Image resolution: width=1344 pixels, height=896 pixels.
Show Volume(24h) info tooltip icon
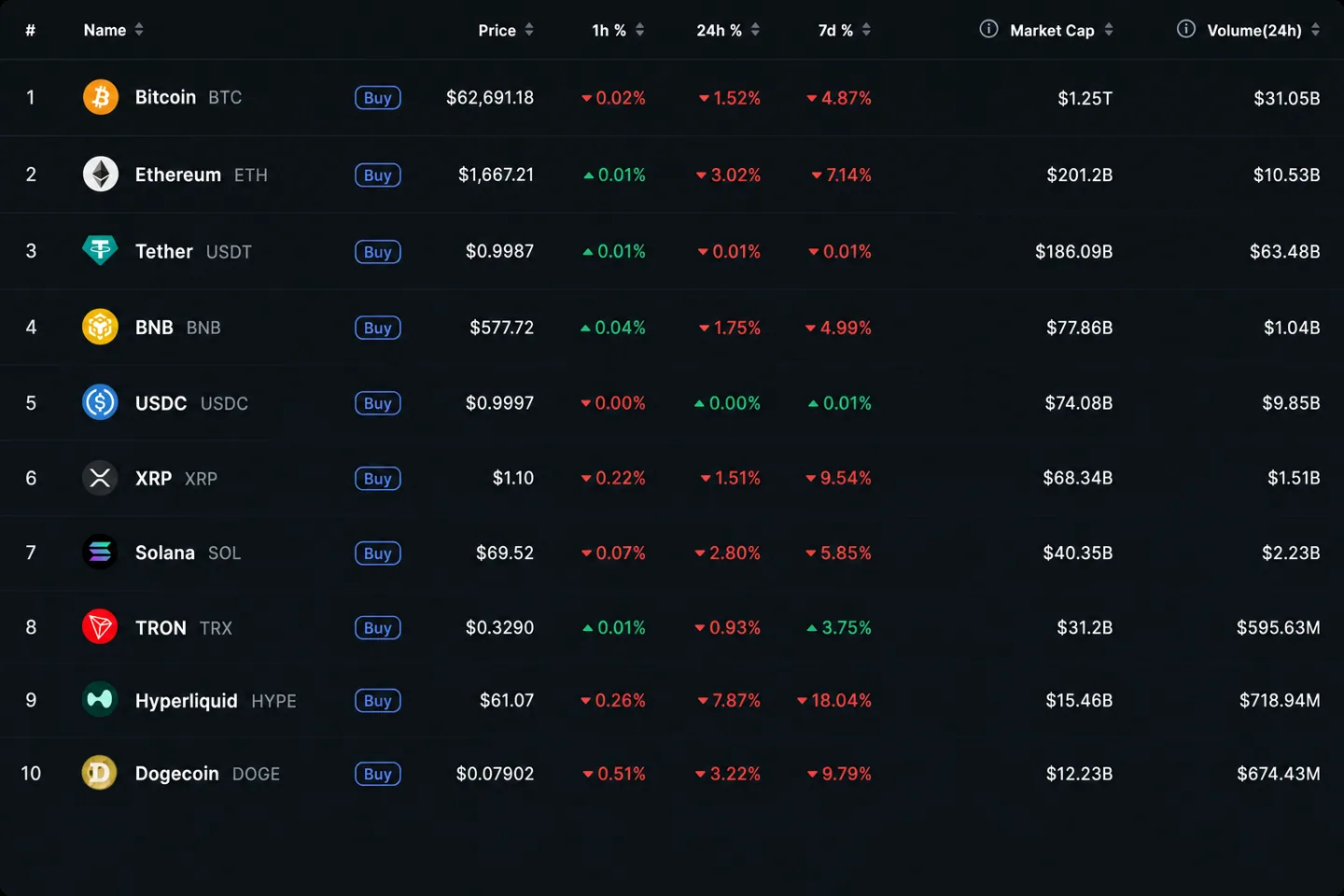1185,29
